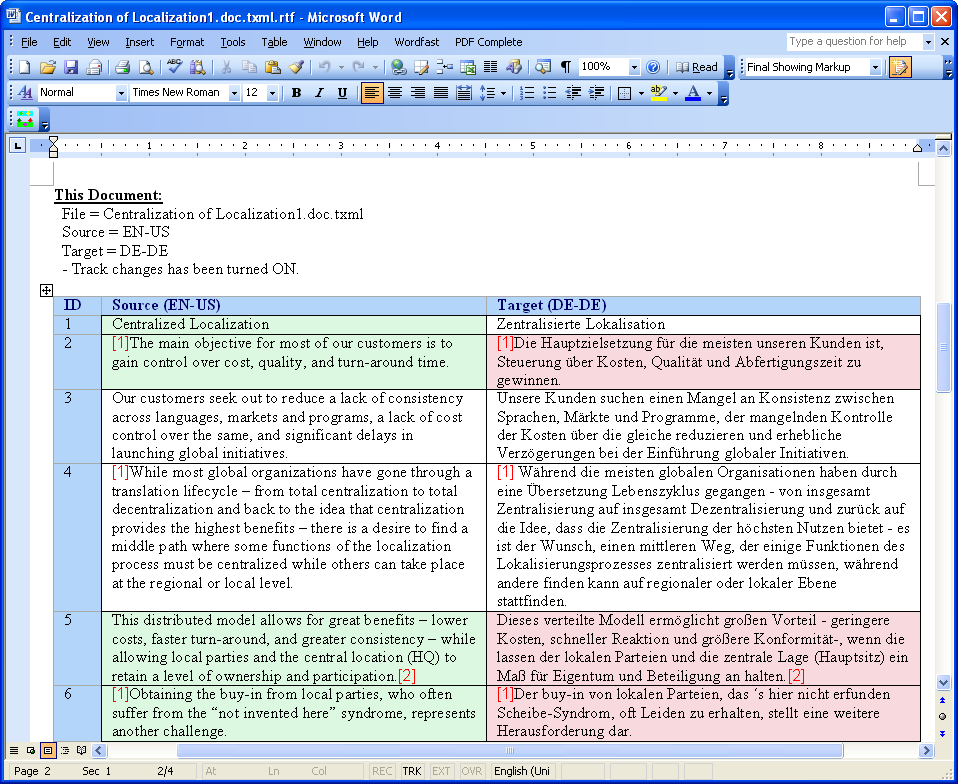Open the Format menu
The height and width of the screenshot is (784, 958).
coord(187,42)
